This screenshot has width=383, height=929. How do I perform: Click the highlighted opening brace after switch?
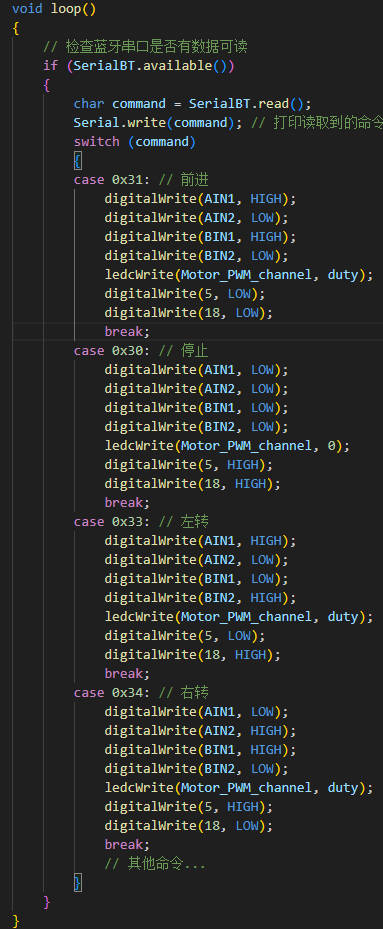pos(78,161)
